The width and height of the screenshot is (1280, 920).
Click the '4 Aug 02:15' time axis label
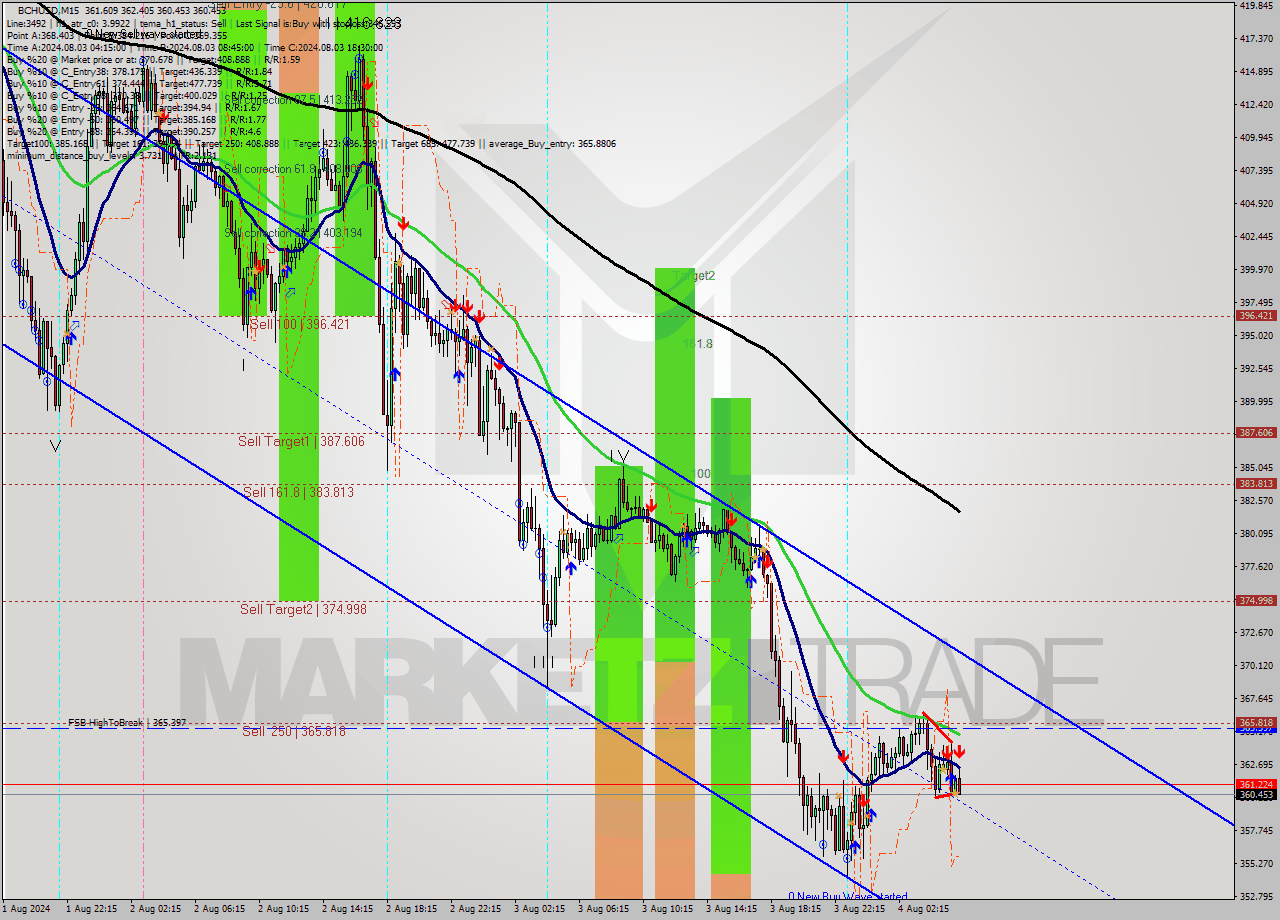[x=924, y=910]
